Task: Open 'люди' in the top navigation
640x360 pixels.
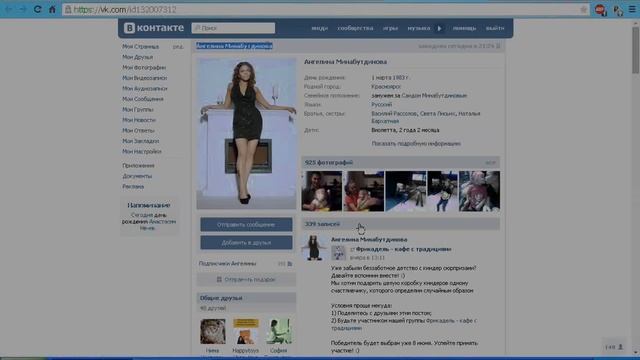Action: click(x=320, y=28)
